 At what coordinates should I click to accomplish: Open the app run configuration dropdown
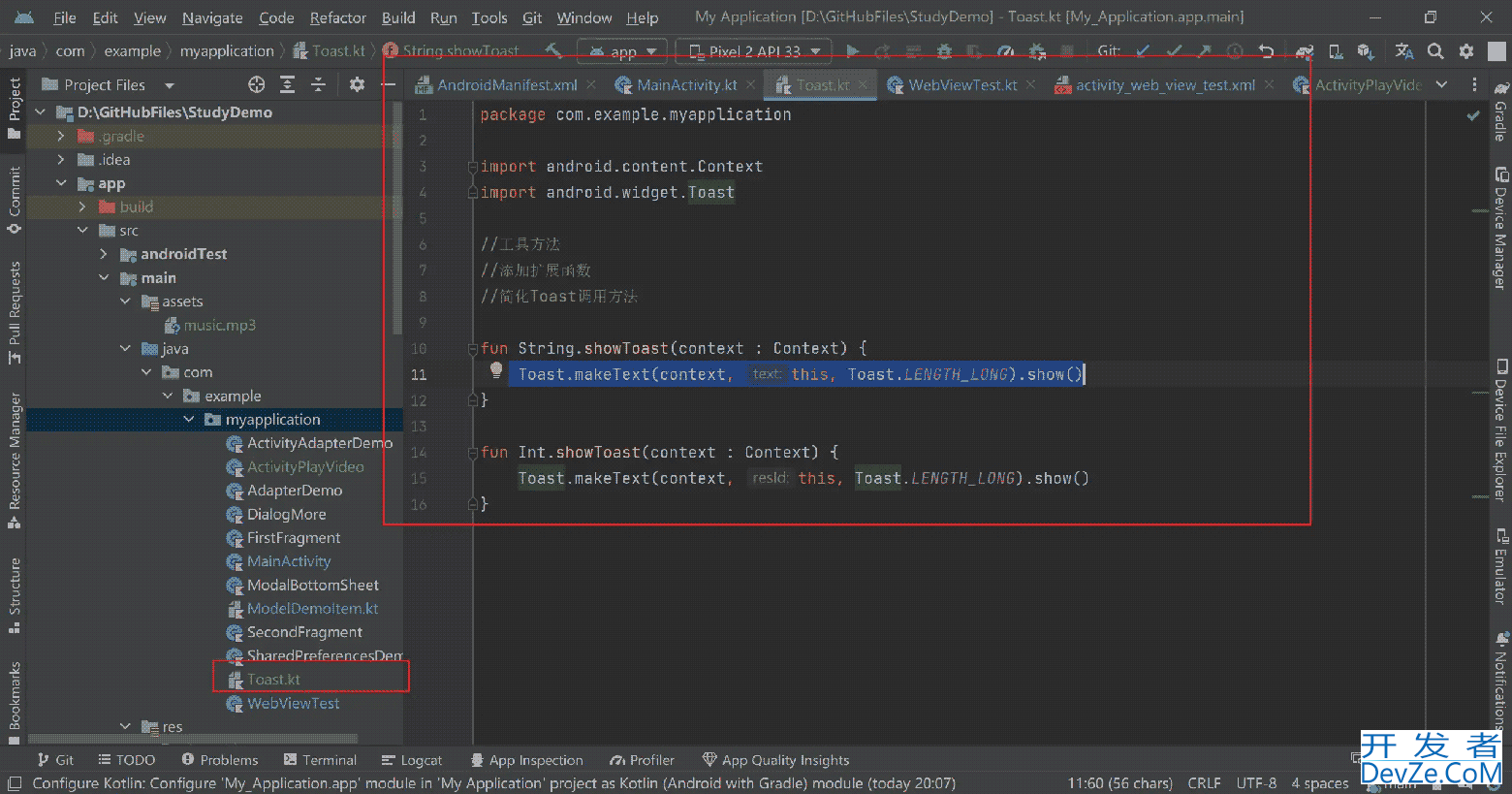click(x=622, y=51)
